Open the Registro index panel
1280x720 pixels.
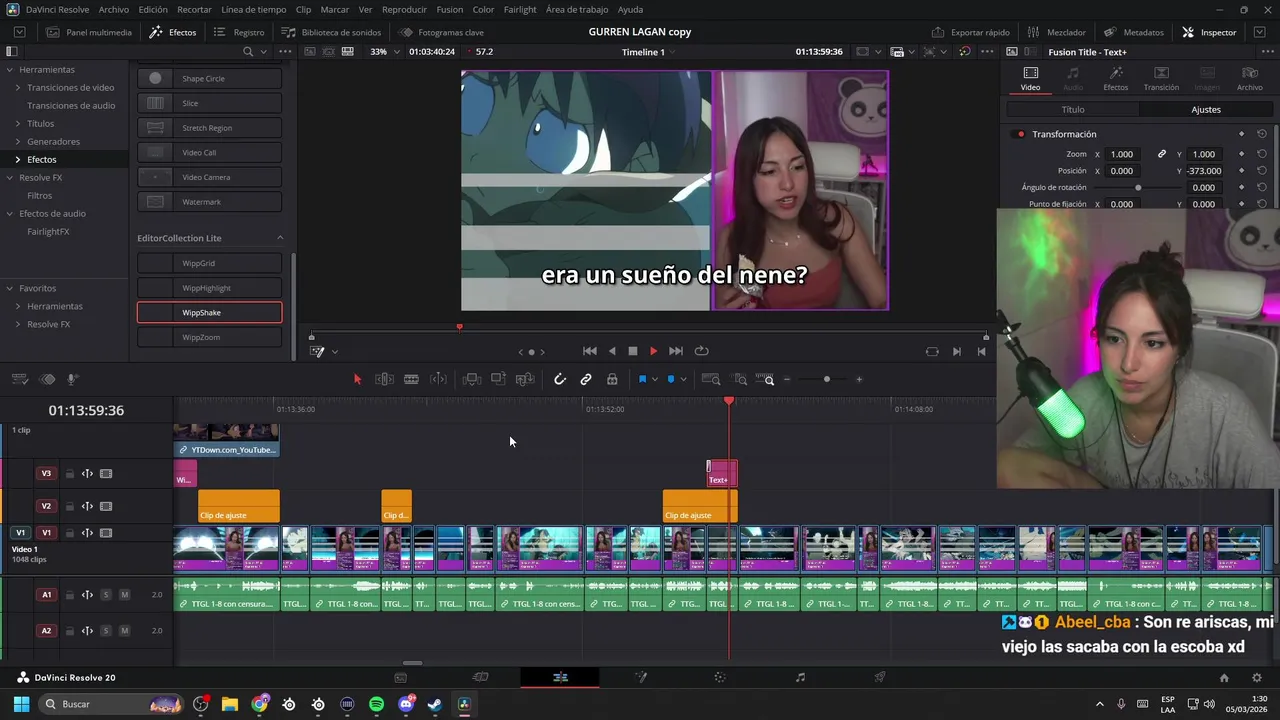(x=239, y=32)
